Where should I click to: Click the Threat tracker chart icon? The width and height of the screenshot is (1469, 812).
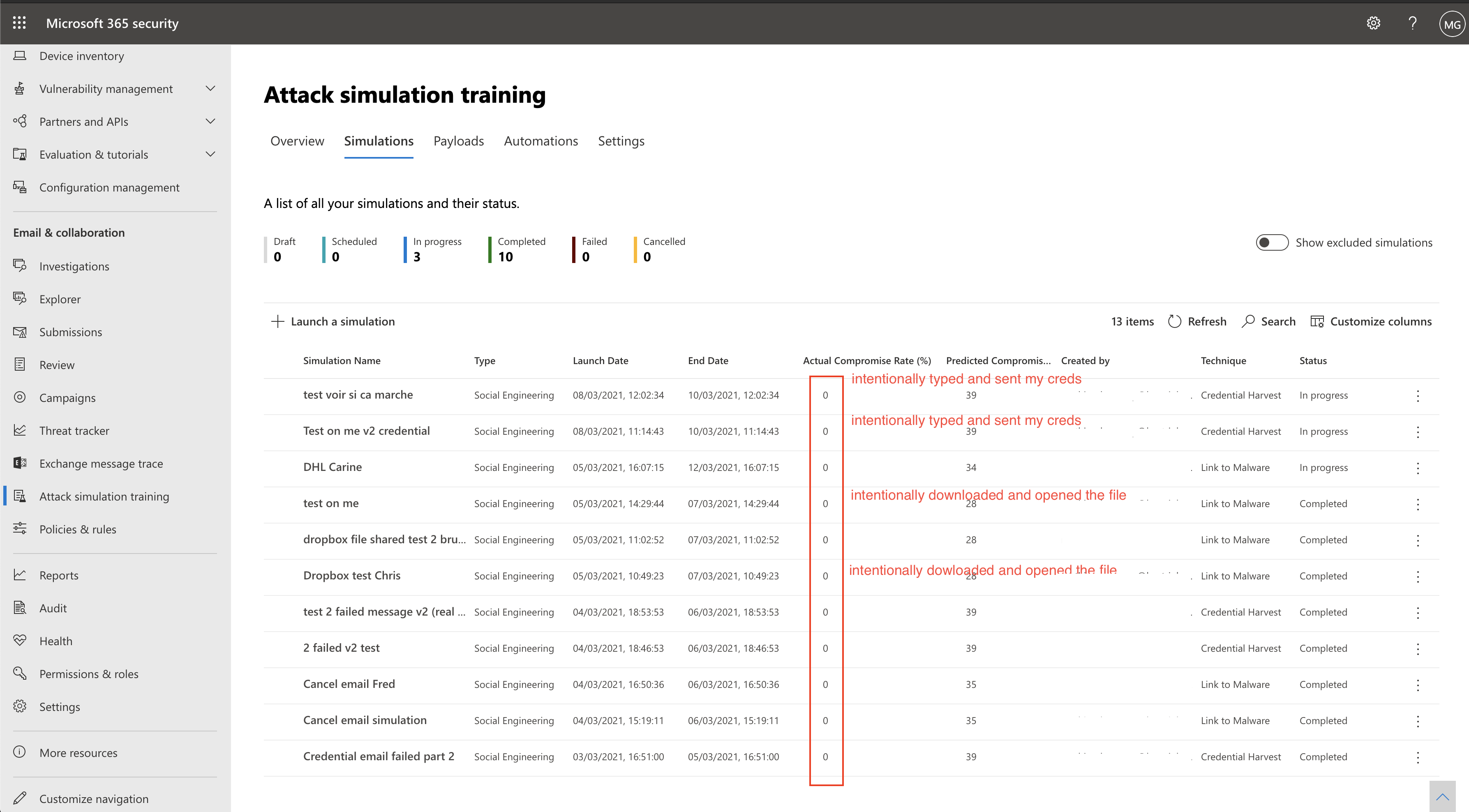(x=20, y=431)
